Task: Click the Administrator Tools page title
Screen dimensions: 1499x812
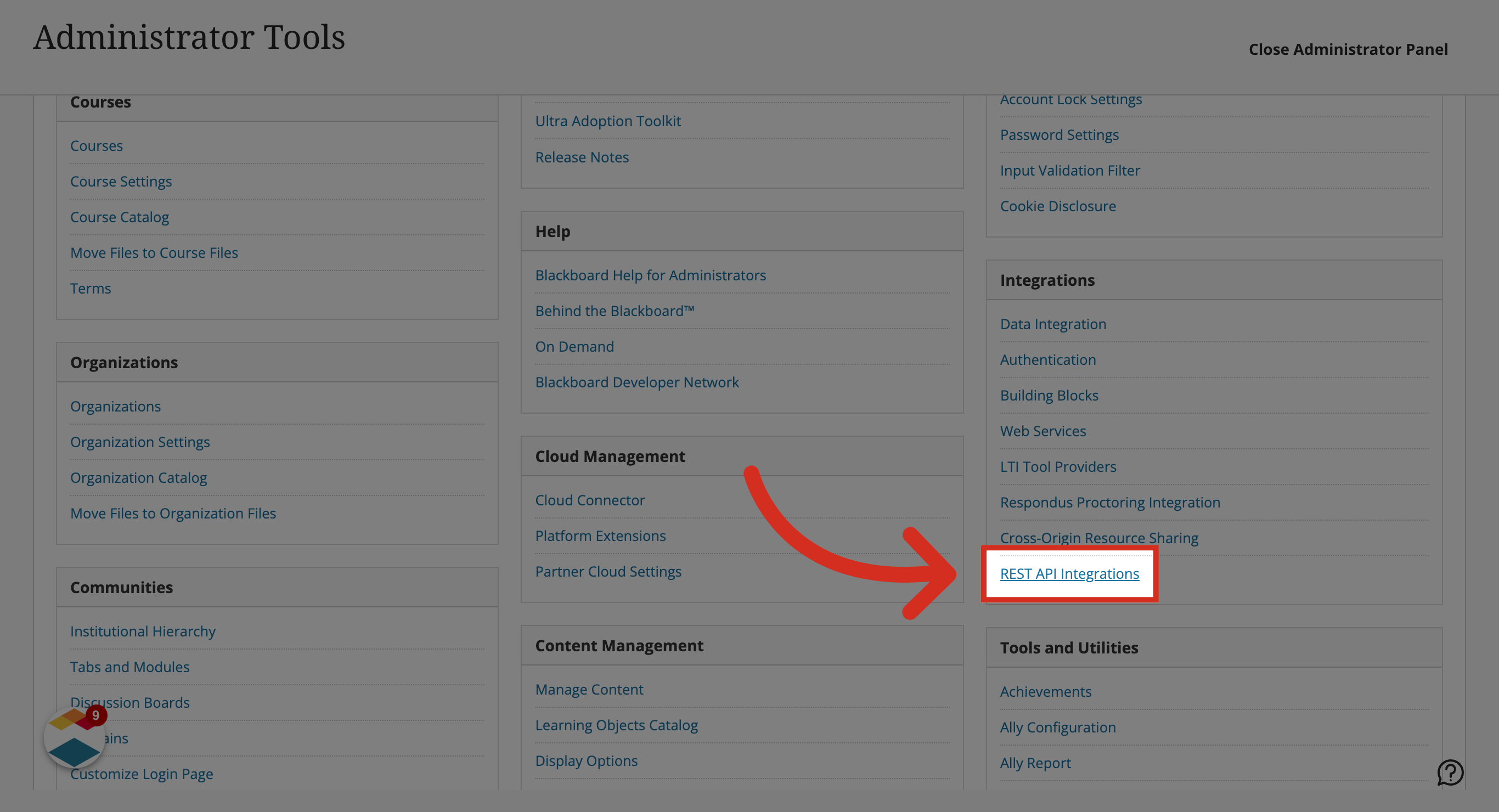Action: pyautogui.click(x=189, y=37)
